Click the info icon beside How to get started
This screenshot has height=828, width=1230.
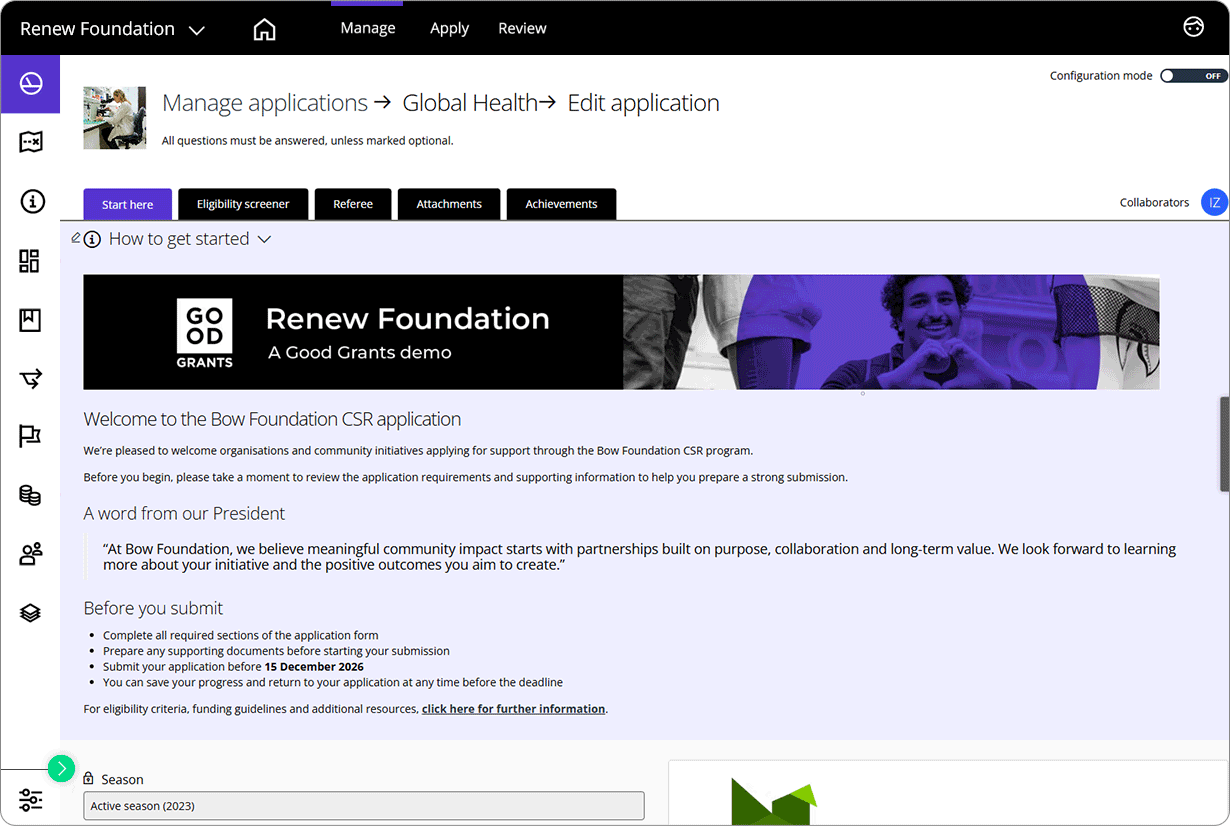pyautogui.click(x=92, y=239)
